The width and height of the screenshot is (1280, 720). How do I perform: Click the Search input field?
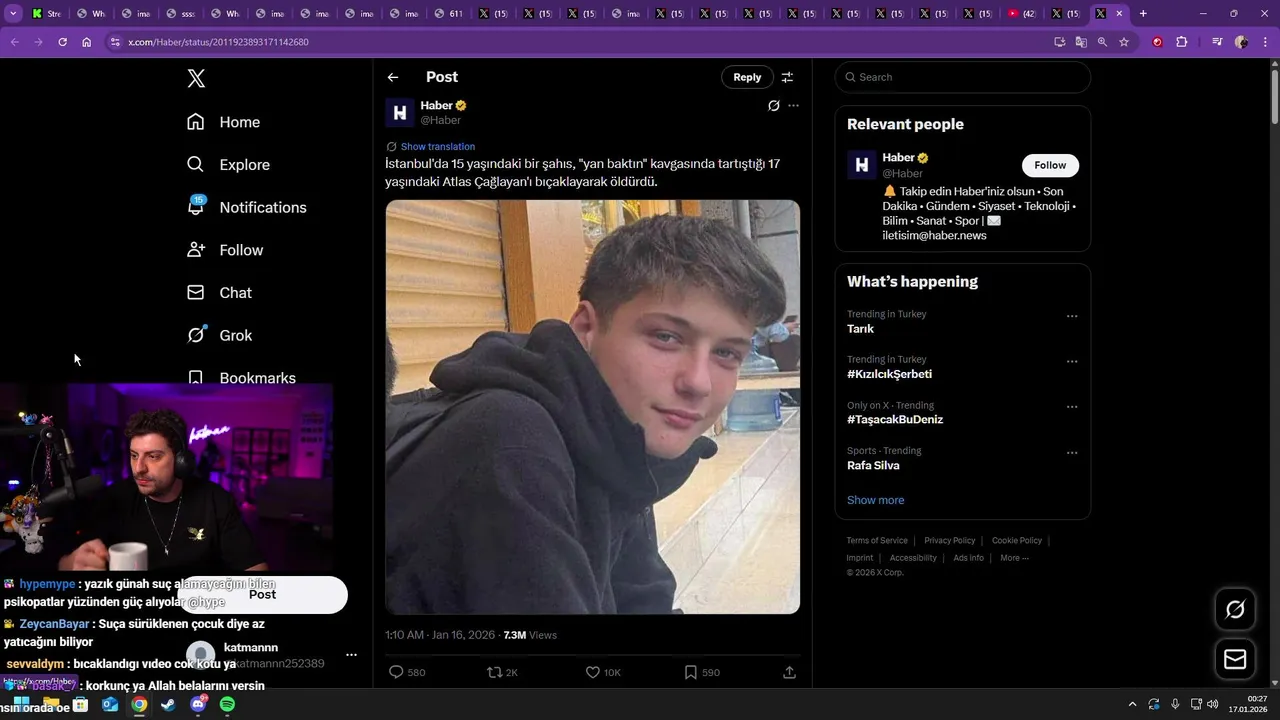coord(965,77)
